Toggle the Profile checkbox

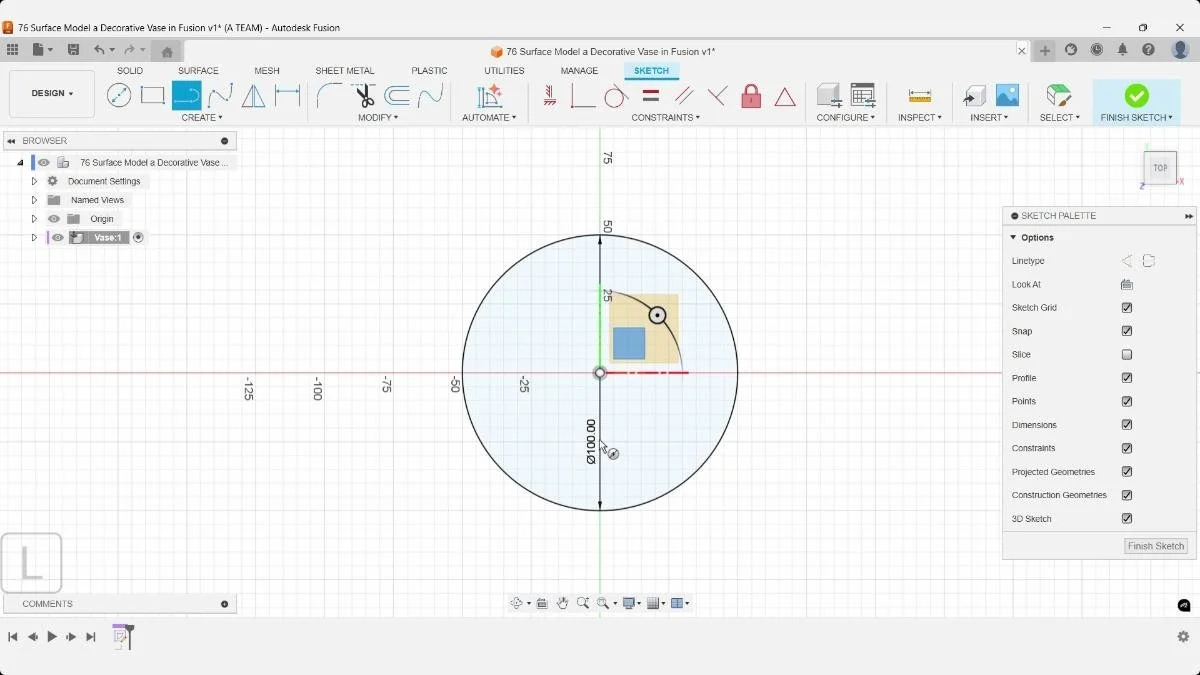(1127, 378)
